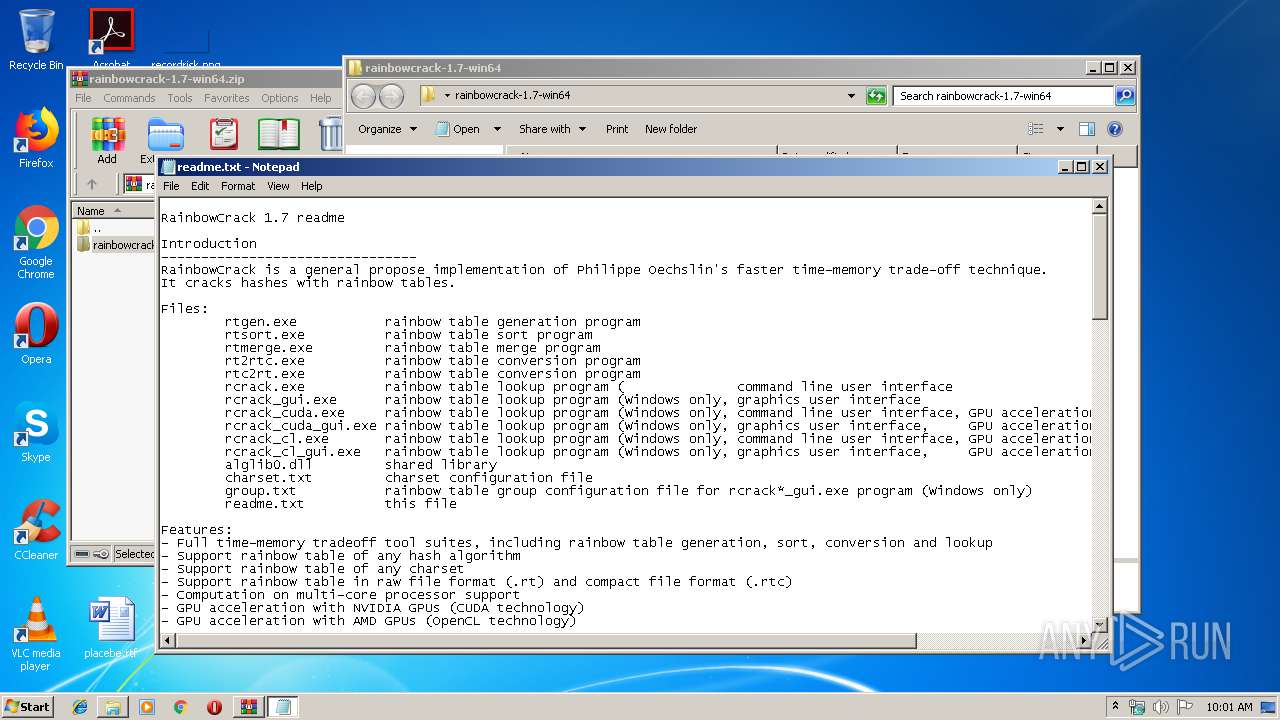Click New folder in Explorer toolbar
Image resolution: width=1280 pixels, height=720 pixels.
pos(671,129)
